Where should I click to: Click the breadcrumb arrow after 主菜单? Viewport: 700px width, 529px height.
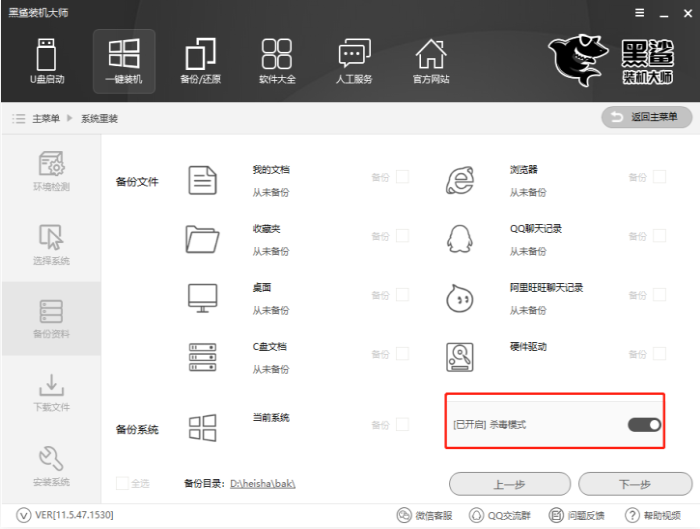pos(70,118)
